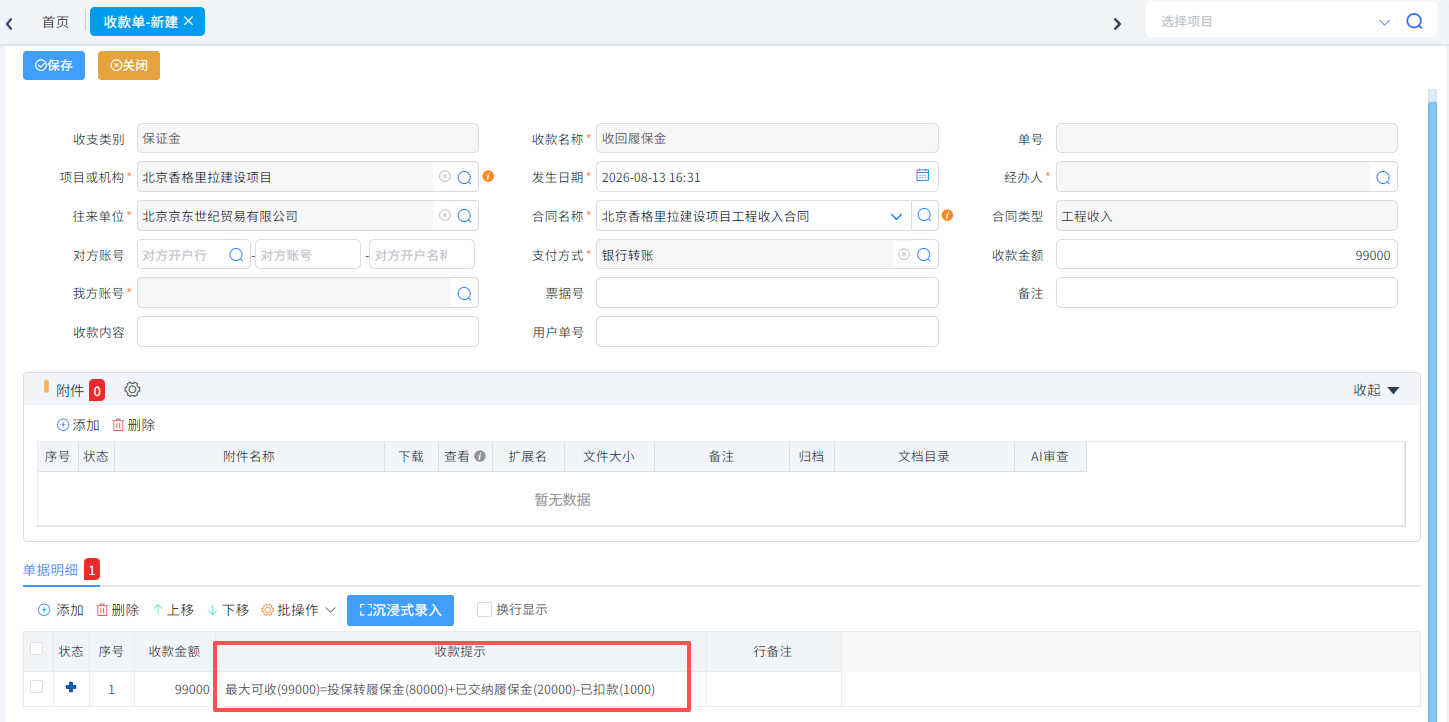
Task: Click the 经办人 search icon
Action: point(1383,177)
